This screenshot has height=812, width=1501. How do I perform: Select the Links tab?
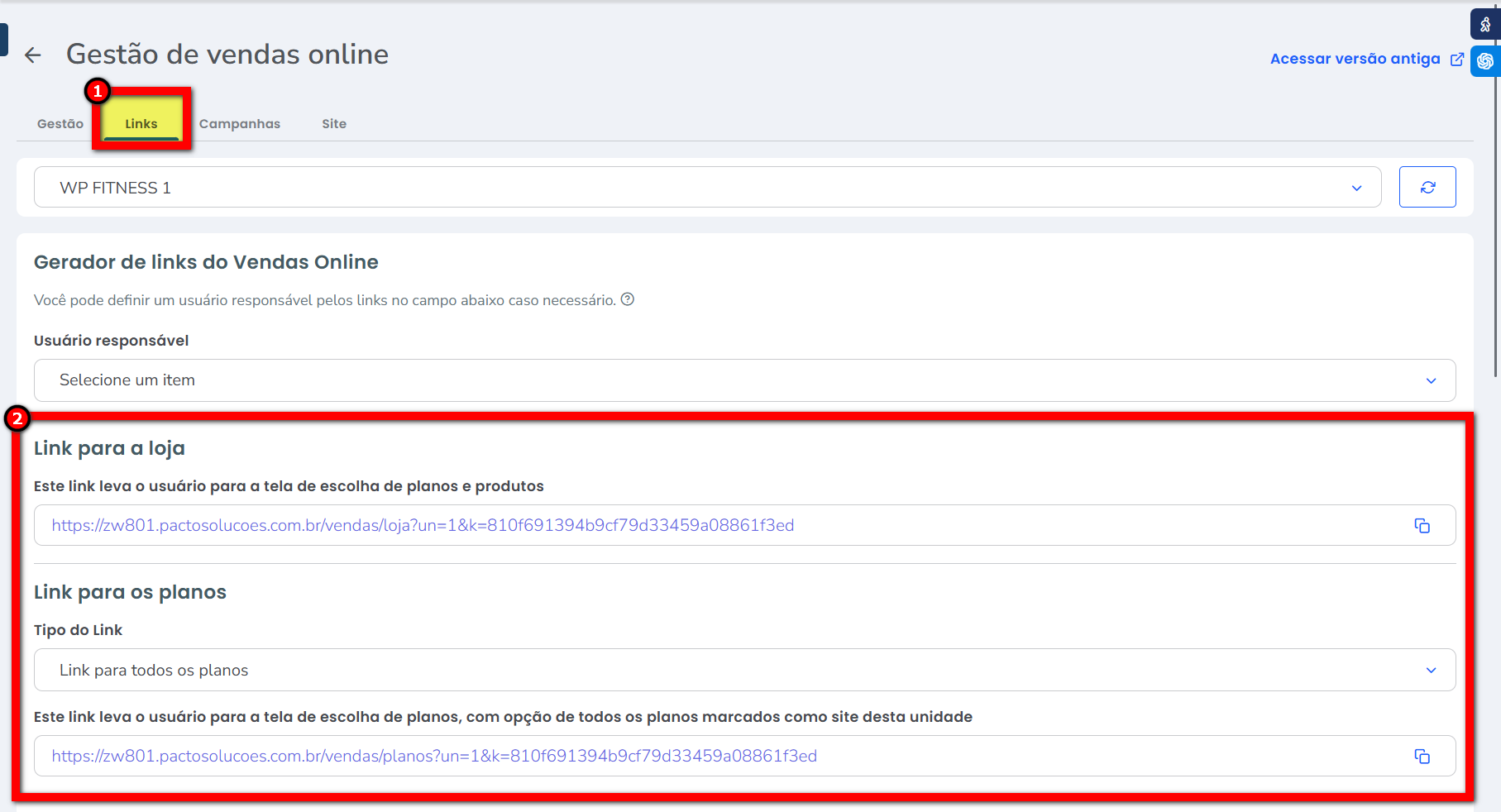point(141,124)
